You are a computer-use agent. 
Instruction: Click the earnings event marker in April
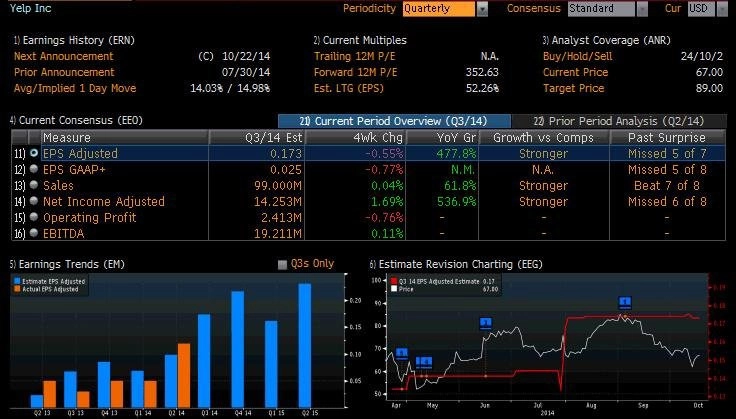[x=402, y=354]
